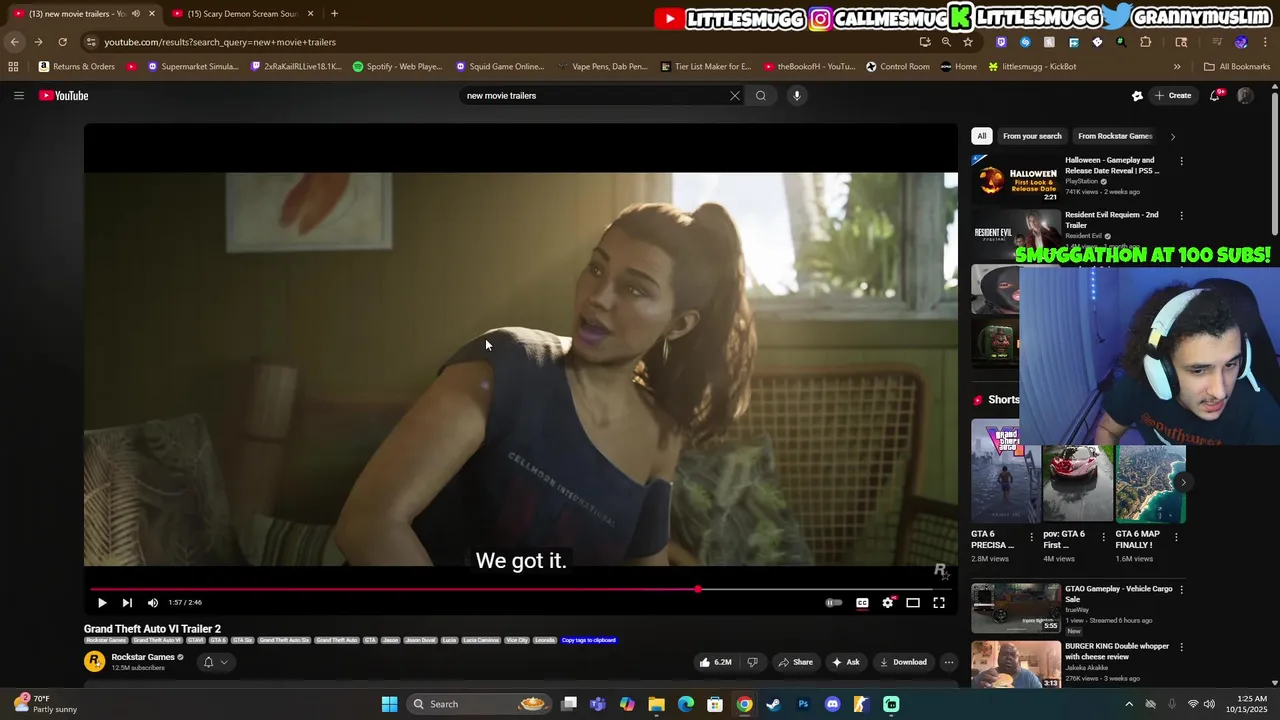1280x720 pixels.
Task: Select From your search chip
Action: [1032, 136]
